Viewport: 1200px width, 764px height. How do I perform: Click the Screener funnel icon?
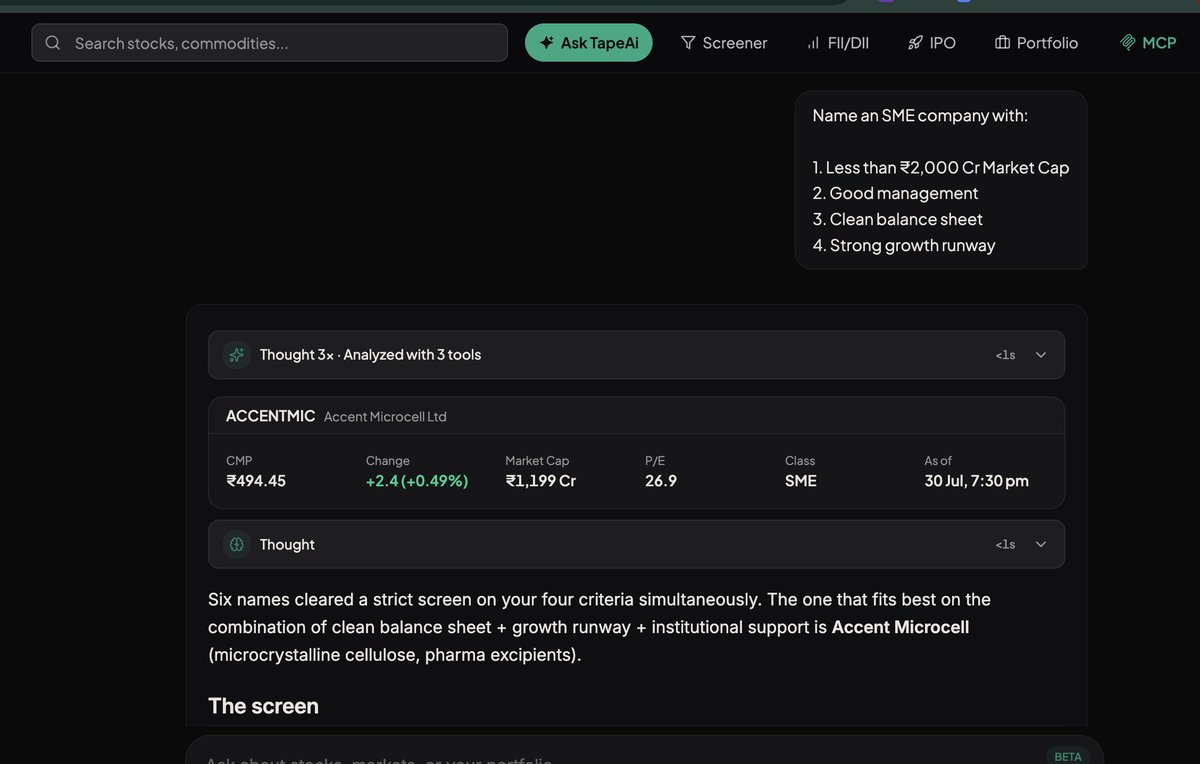(x=688, y=43)
